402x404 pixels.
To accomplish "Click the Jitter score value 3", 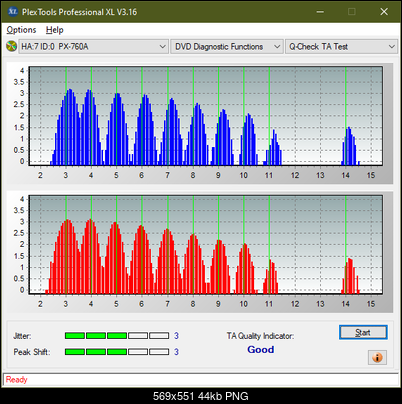I will pyautogui.click(x=176, y=336).
